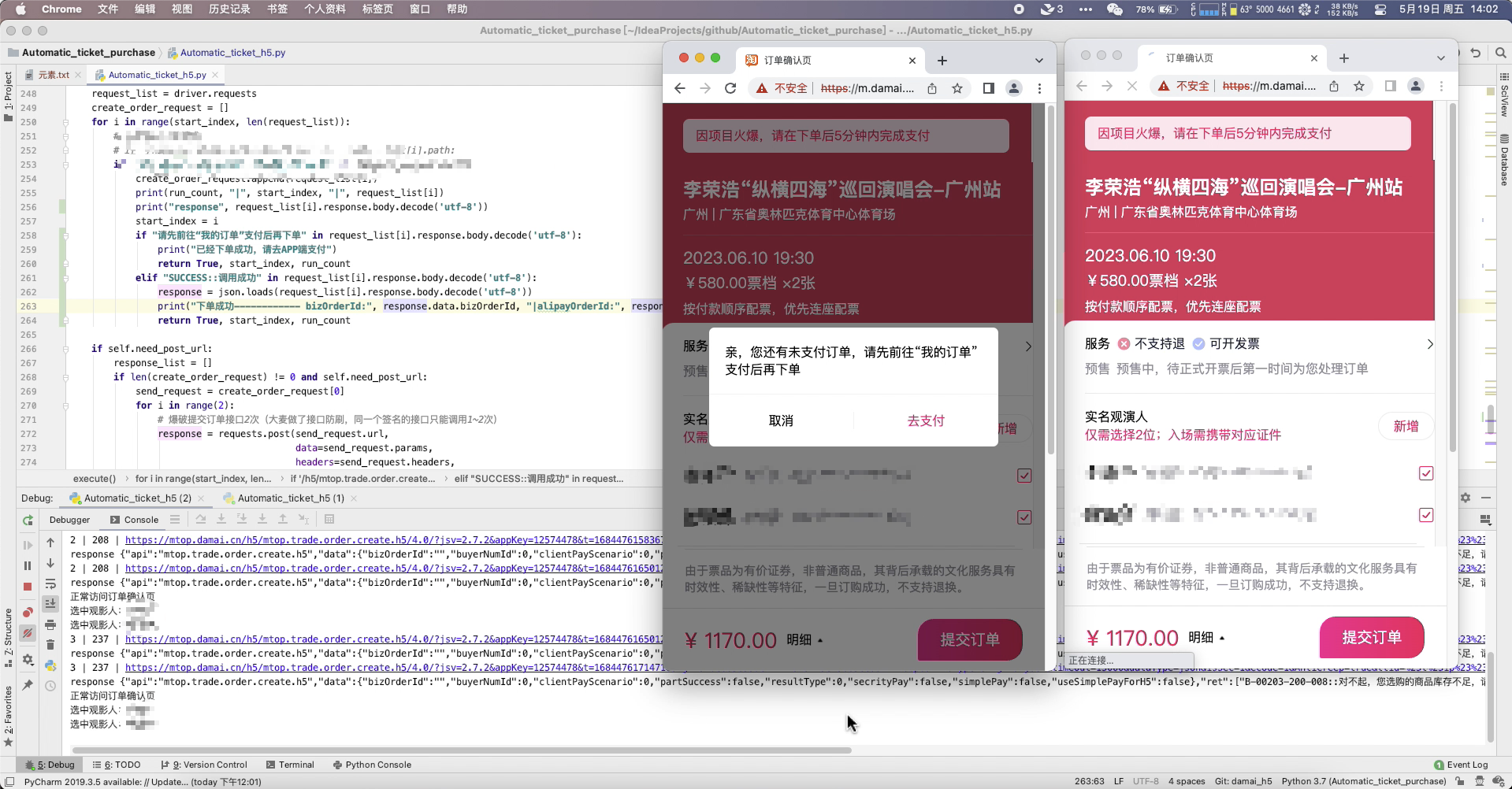Viewport: 1512px width, 789px height.
Task: Open tab search dropdown in right Chrome window
Action: 1440,58
